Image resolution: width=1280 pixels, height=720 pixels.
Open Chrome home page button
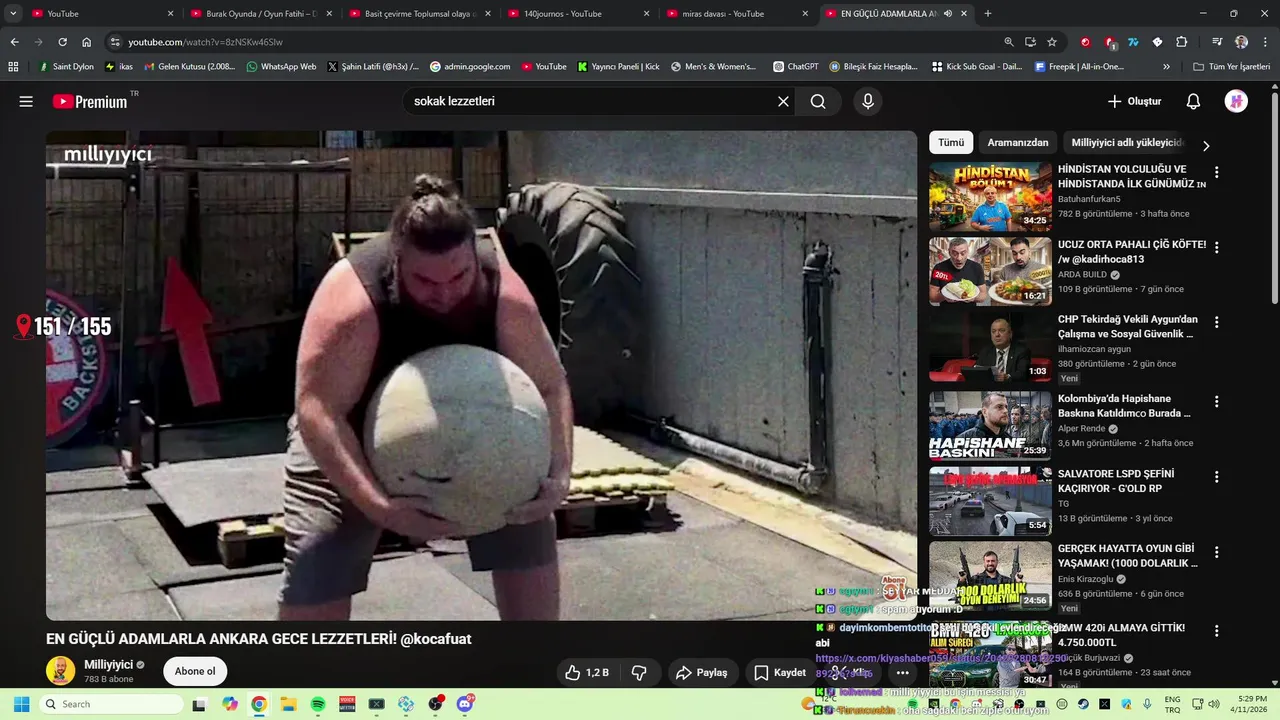[87, 42]
